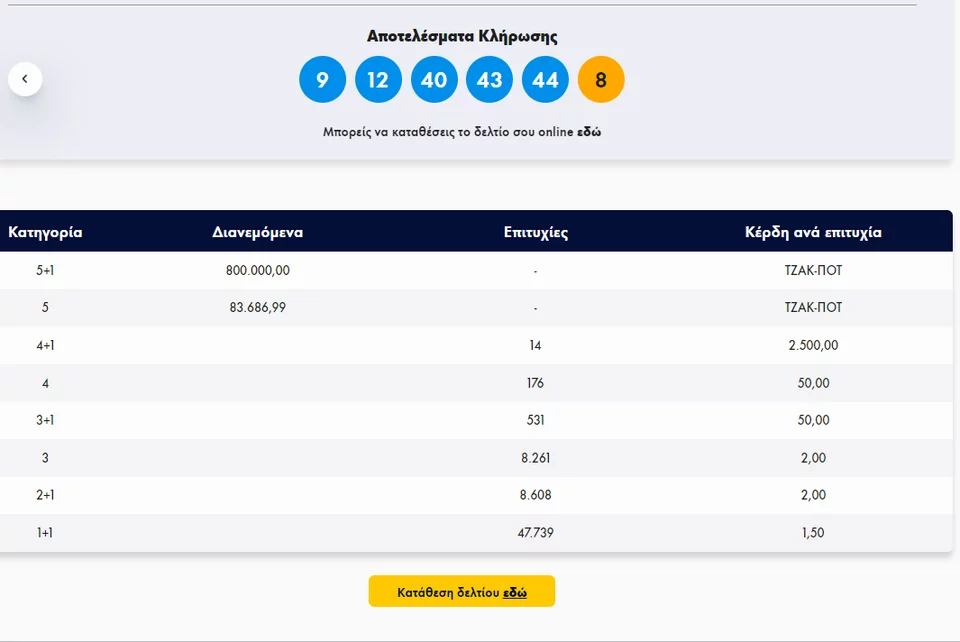Click the 'Διανεμόμενα' column header

(x=258, y=232)
